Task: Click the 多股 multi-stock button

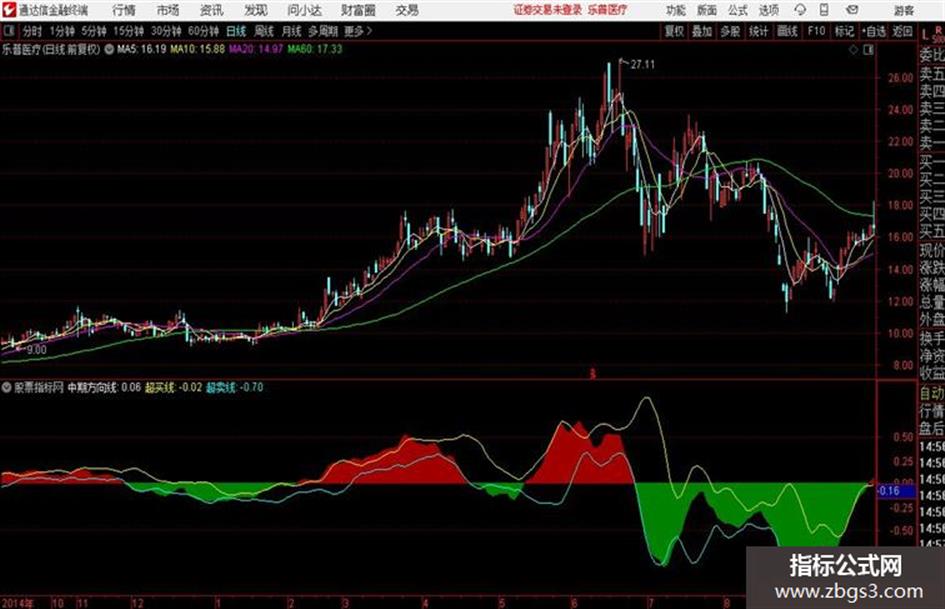Action: click(x=730, y=31)
